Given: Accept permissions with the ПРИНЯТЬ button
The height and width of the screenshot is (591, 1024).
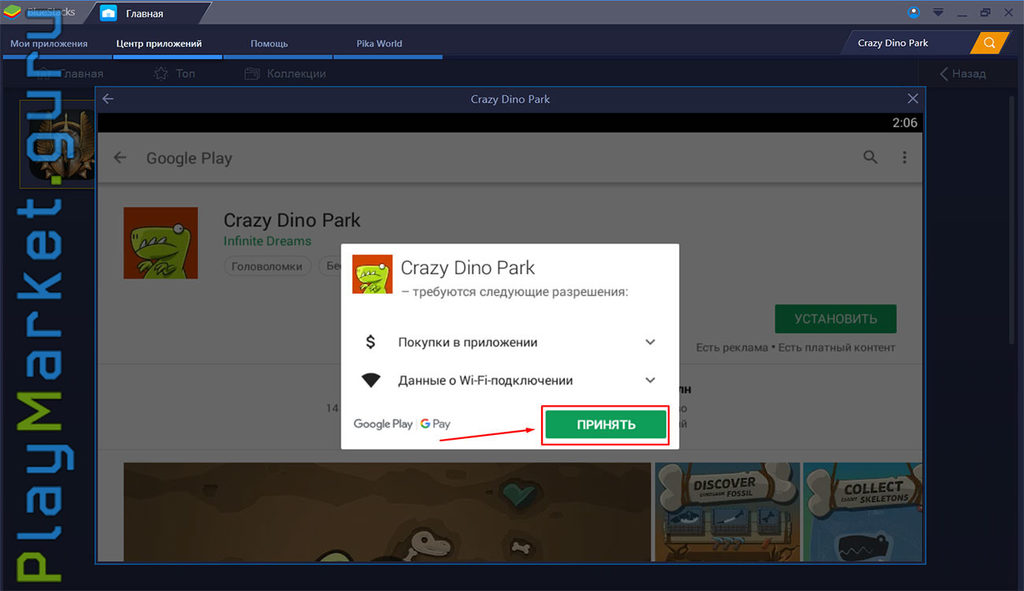Looking at the screenshot, I should (x=605, y=424).
